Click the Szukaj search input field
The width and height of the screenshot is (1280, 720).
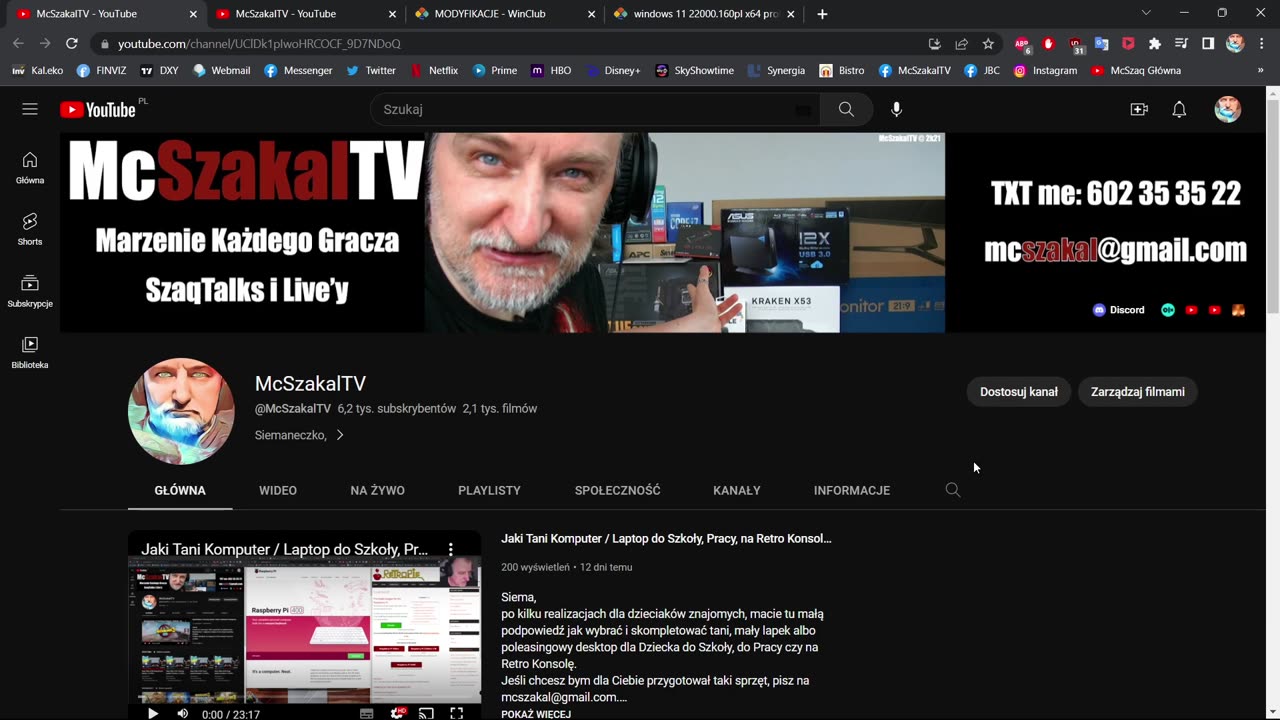595,109
